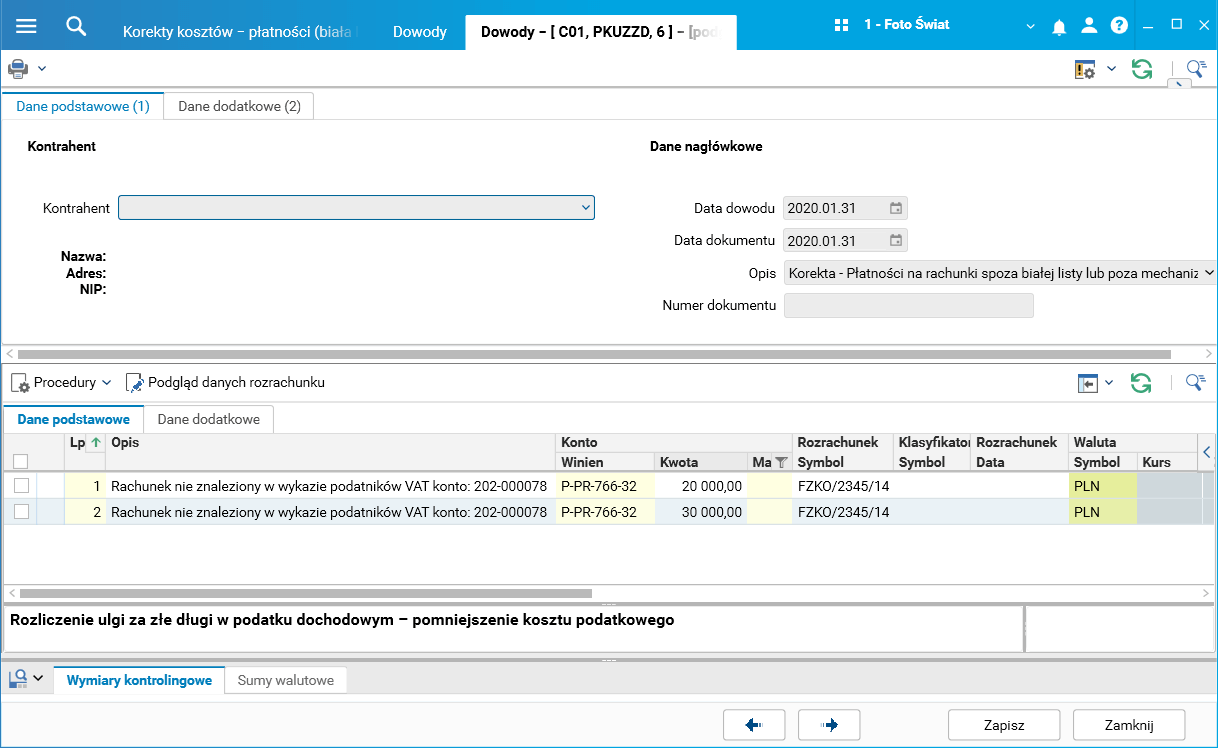Expand the bottom panel search-save dropdown arrow
The image size is (1218, 748).
[38, 679]
